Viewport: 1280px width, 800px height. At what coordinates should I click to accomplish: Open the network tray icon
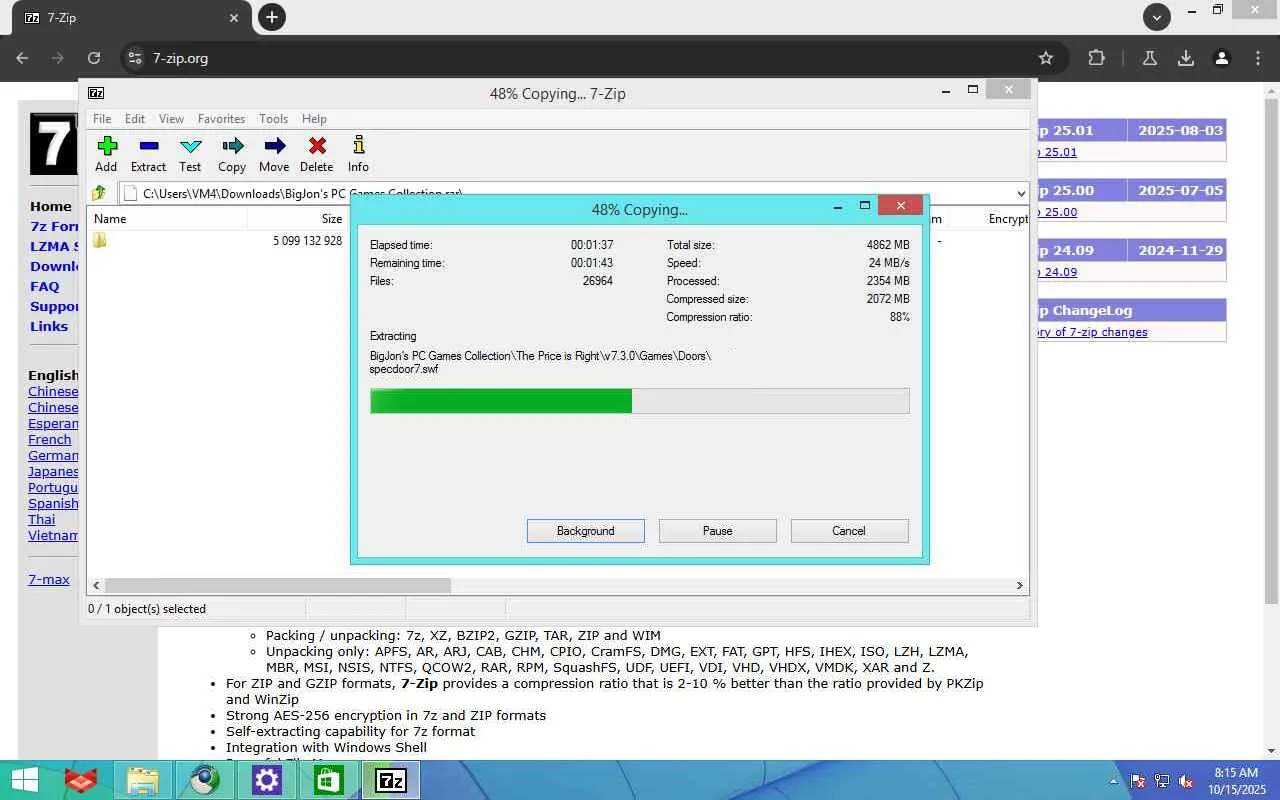[1162, 781]
